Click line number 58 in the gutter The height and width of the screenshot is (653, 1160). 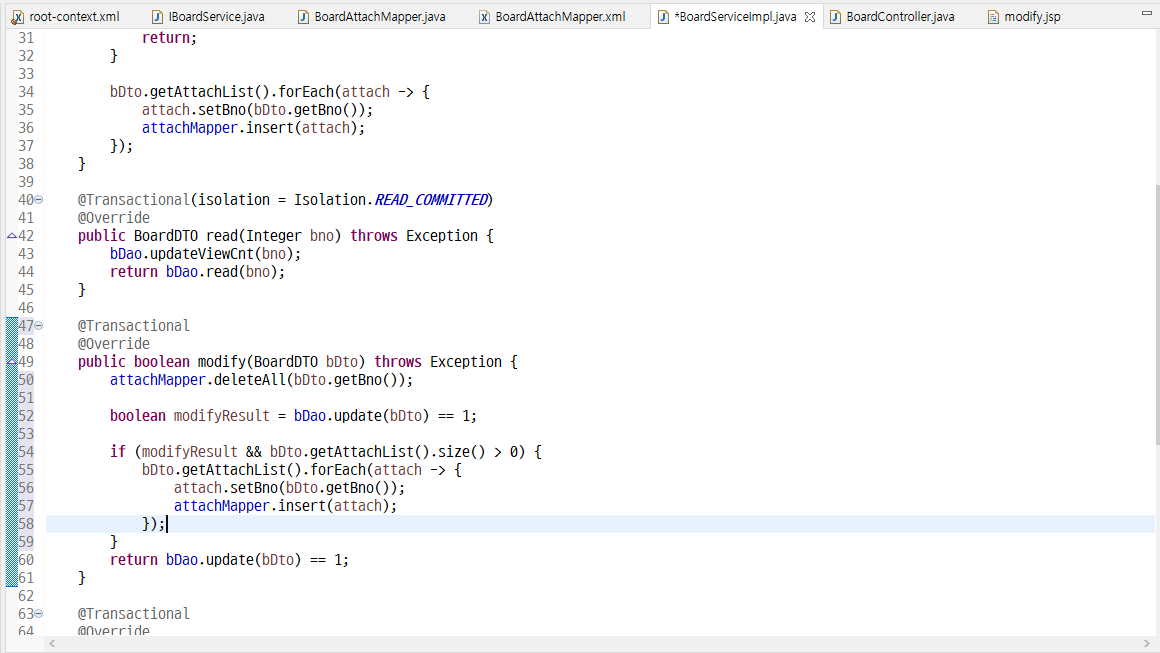26,524
